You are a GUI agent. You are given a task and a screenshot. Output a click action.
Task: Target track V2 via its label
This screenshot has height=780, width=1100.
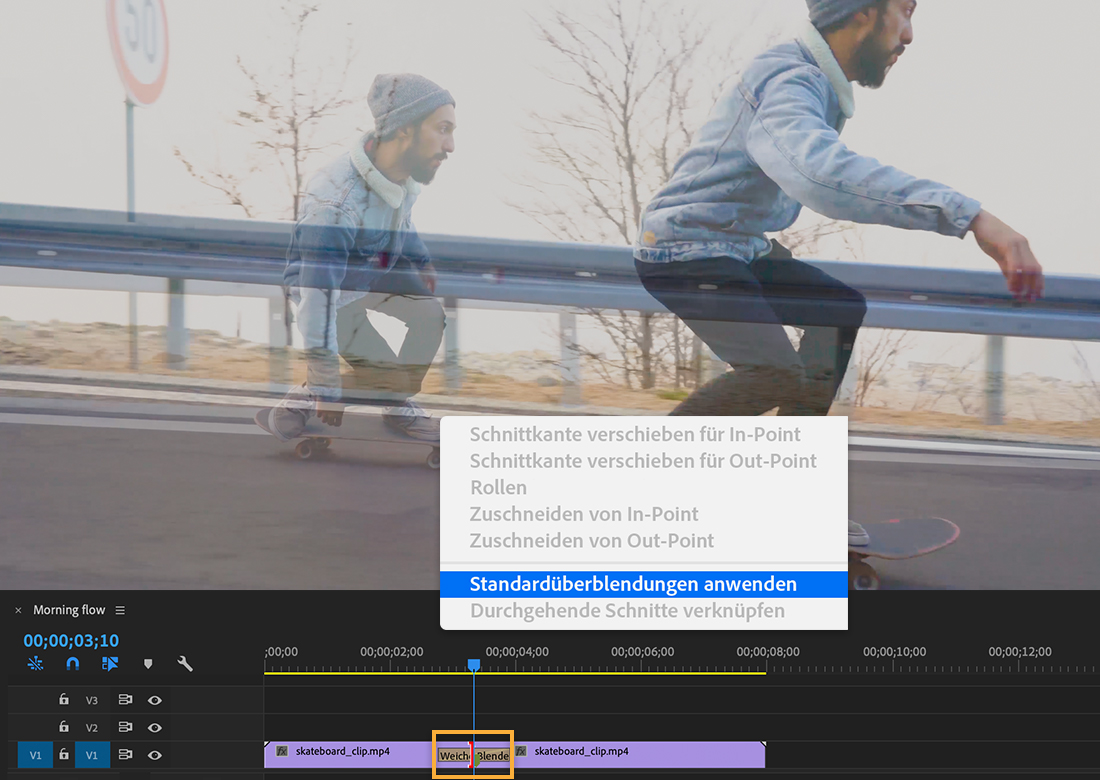pyautogui.click(x=92, y=727)
